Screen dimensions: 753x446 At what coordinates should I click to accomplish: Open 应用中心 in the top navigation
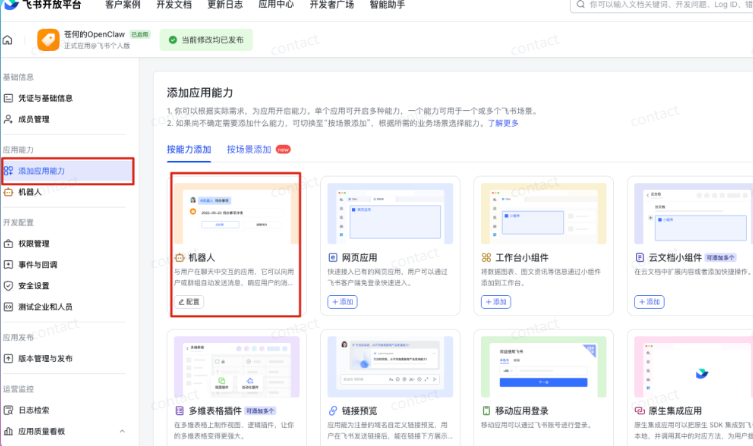277,5
